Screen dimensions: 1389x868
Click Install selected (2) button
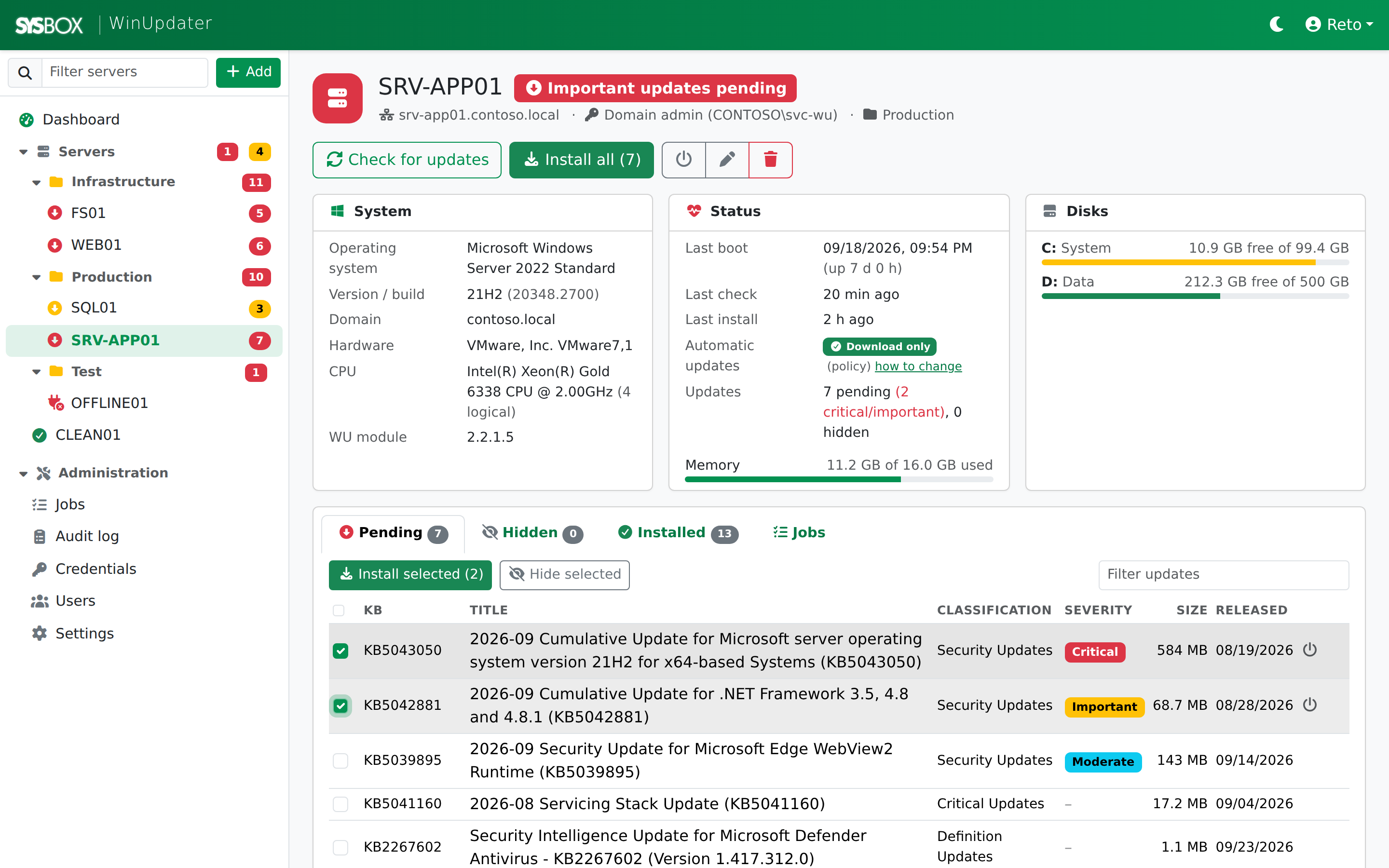tap(410, 575)
